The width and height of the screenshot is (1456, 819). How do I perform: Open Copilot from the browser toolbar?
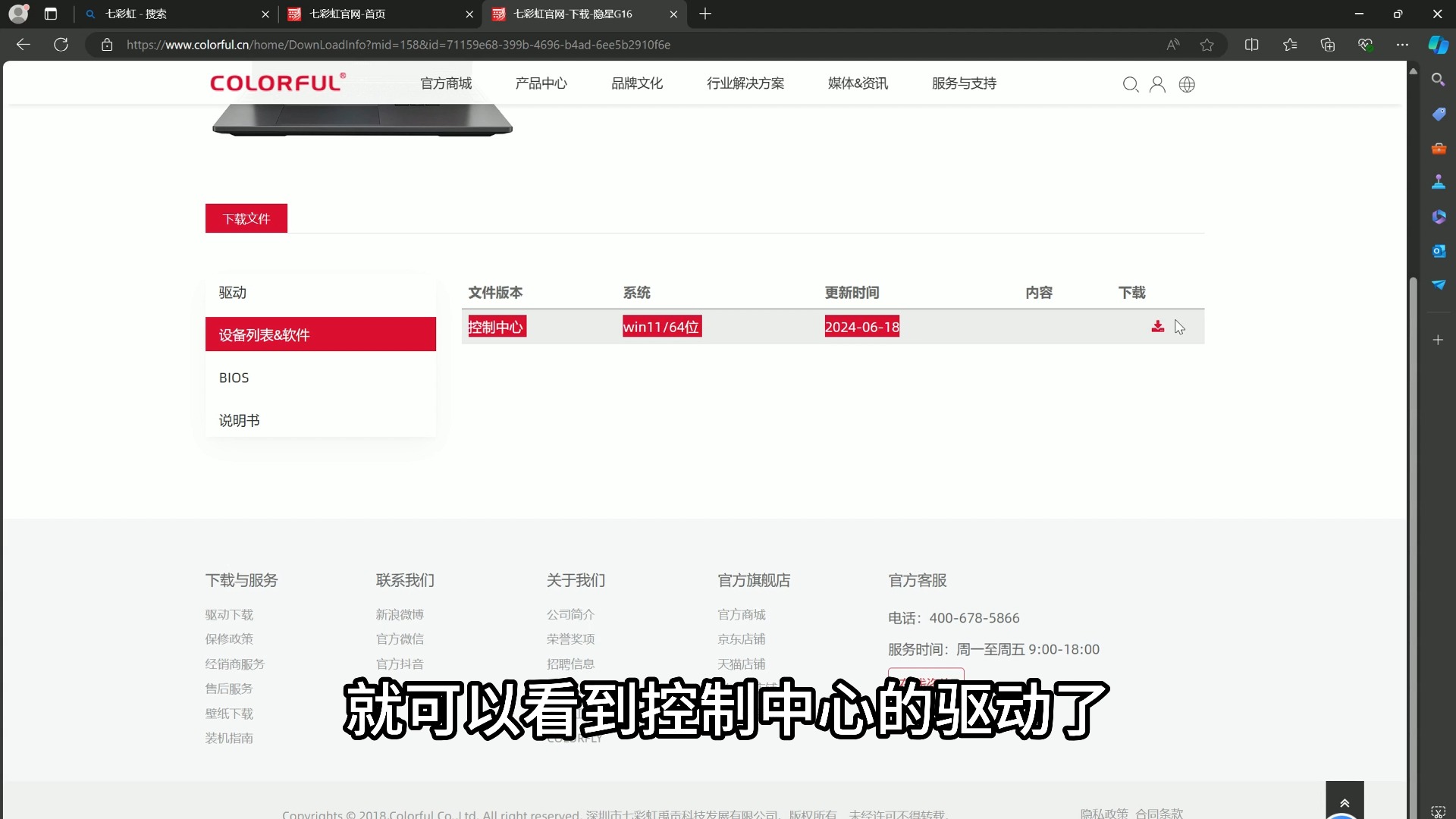coord(1437,45)
